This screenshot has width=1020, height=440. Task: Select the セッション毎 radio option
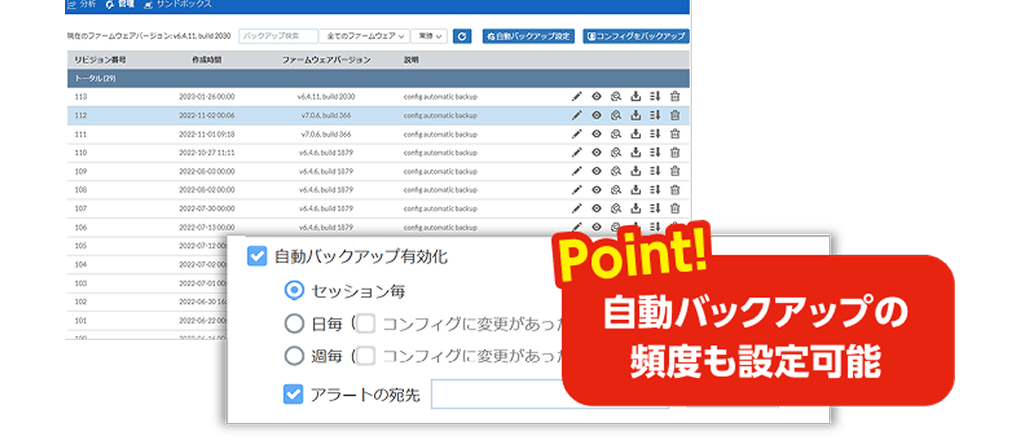(x=294, y=290)
